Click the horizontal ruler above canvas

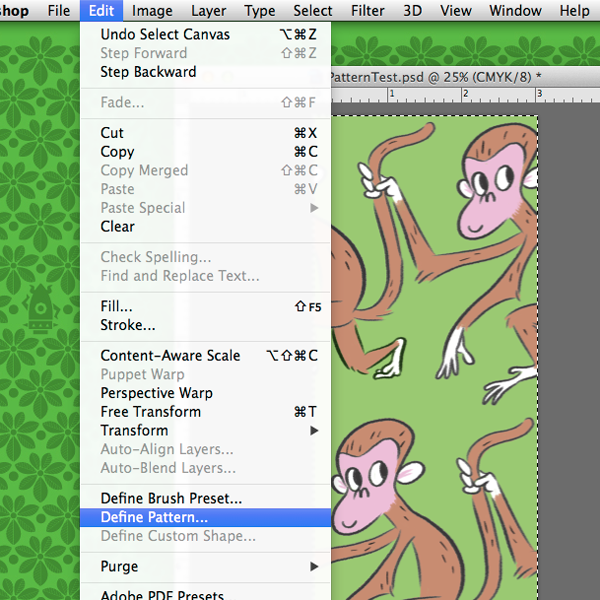[x=465, y=95]
